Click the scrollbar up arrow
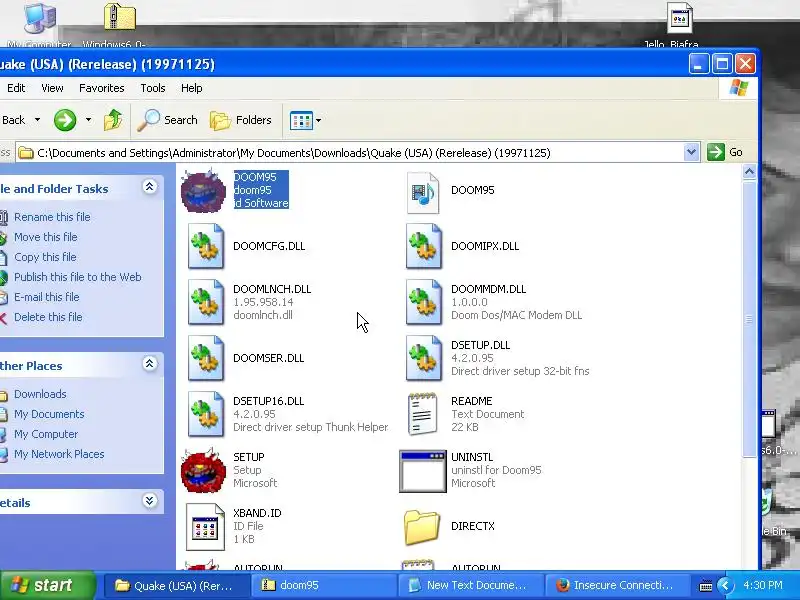The width and height of the screenshot is (800, 600). coord(749,172)
